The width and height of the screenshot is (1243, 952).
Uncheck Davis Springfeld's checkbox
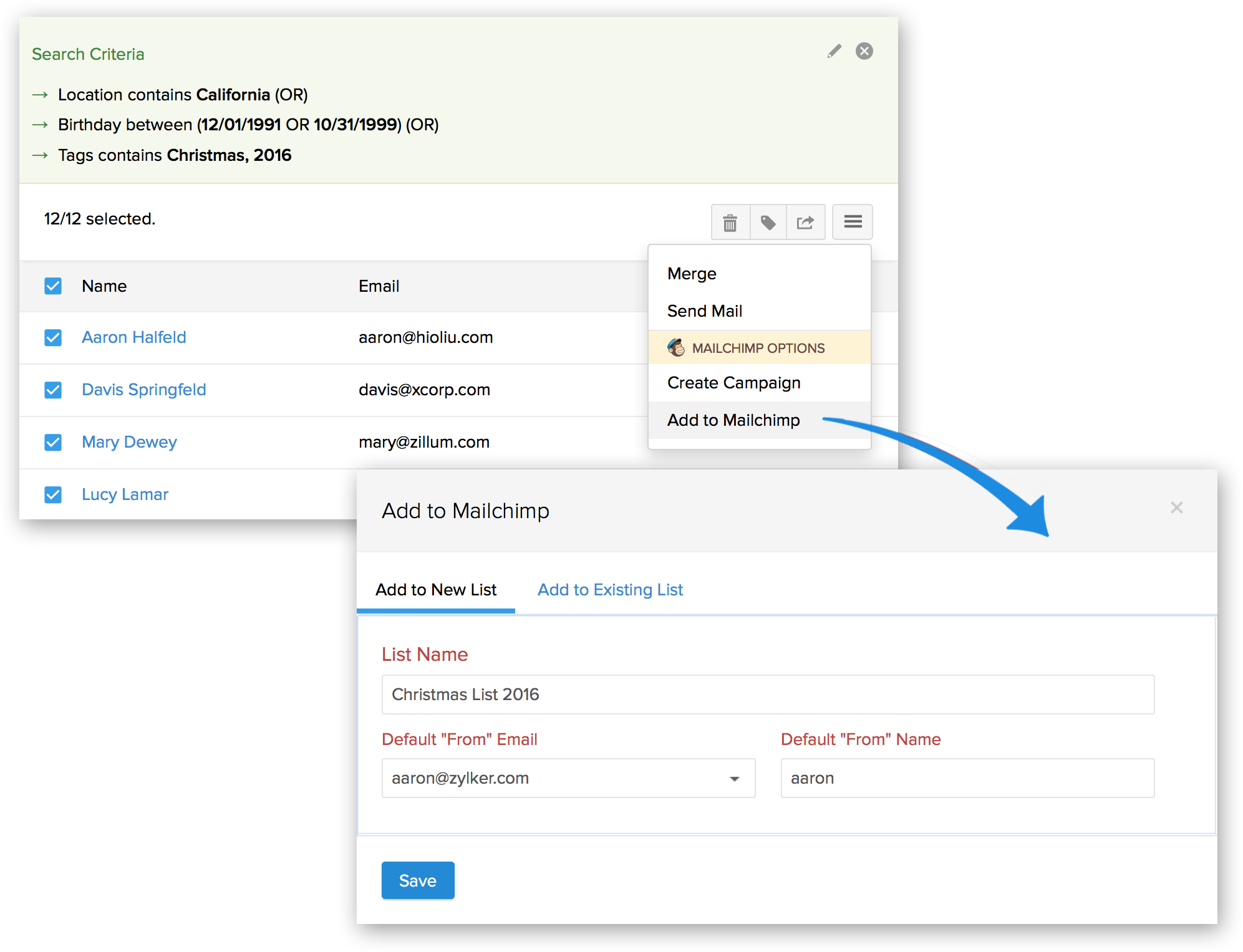click(x=53, y=390)
